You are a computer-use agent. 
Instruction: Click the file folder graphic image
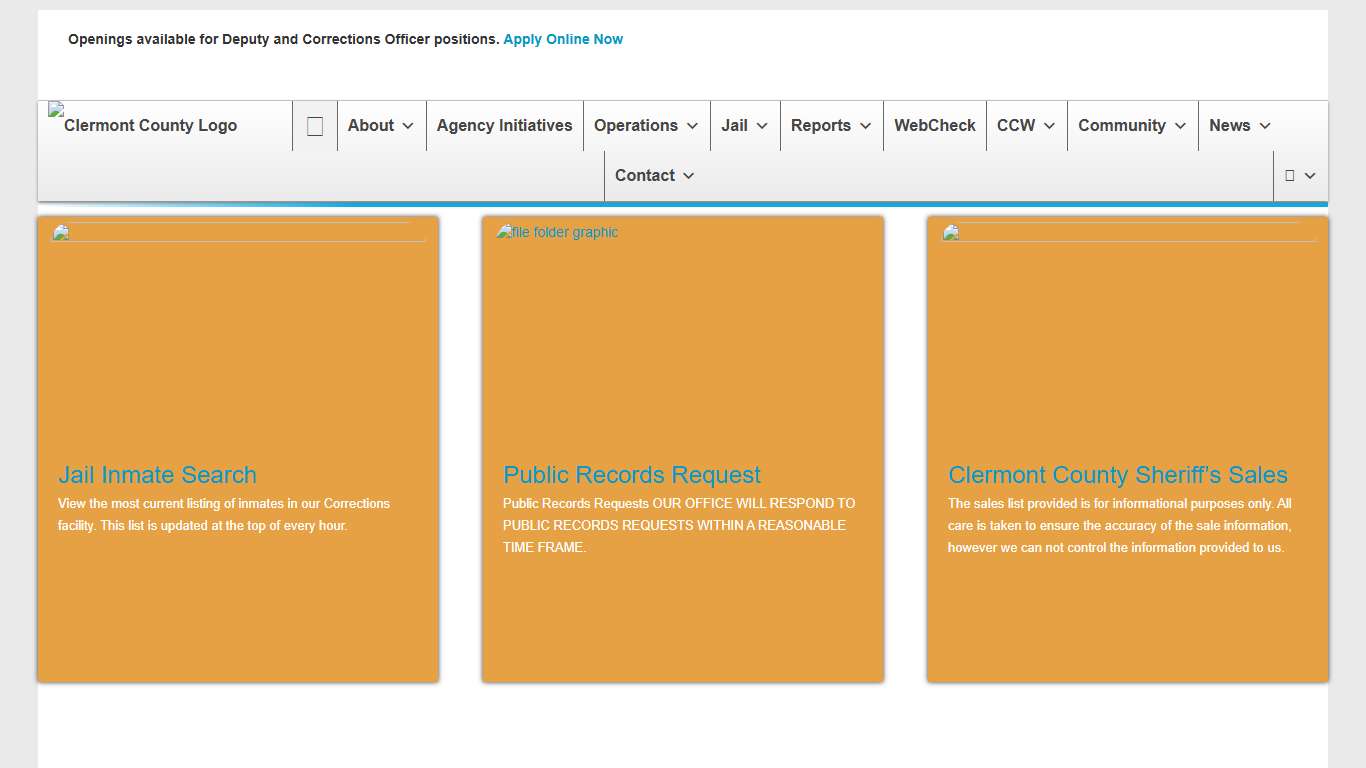(558, 232)
